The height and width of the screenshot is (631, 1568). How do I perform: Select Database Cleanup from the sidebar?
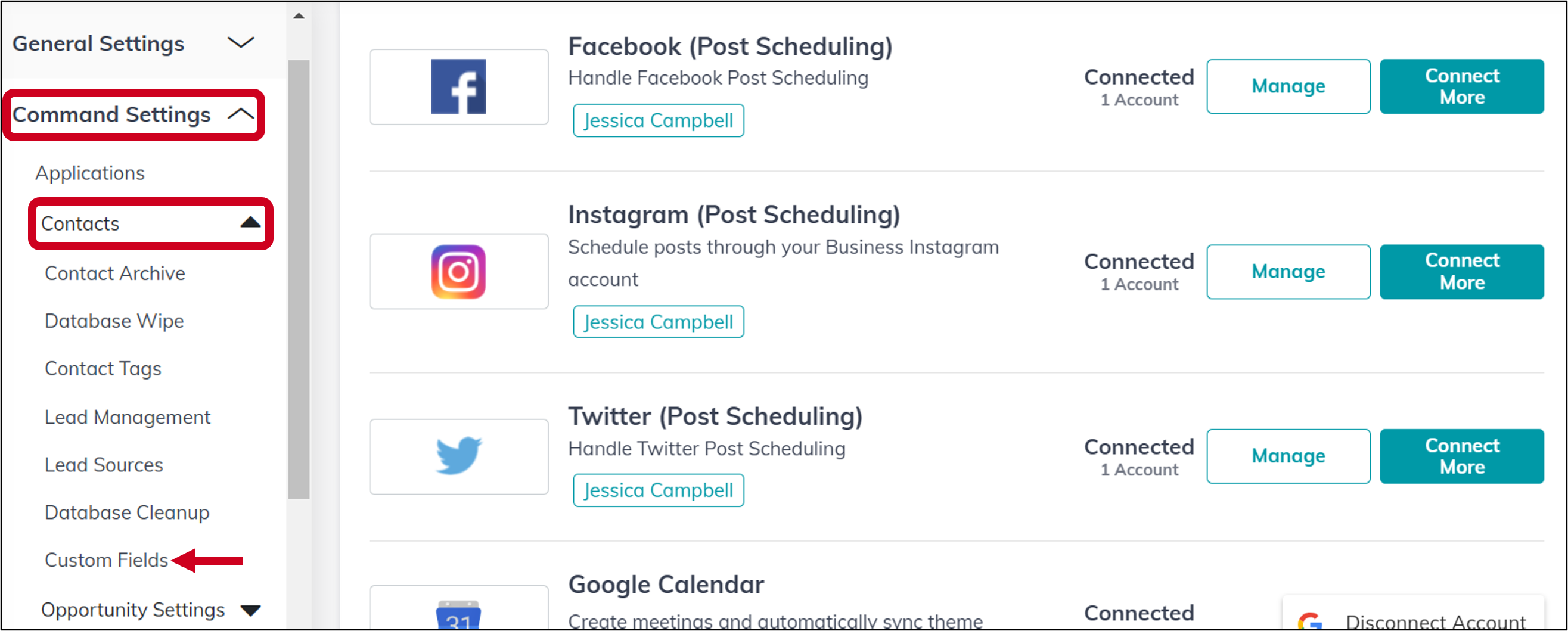pos(126,512)
